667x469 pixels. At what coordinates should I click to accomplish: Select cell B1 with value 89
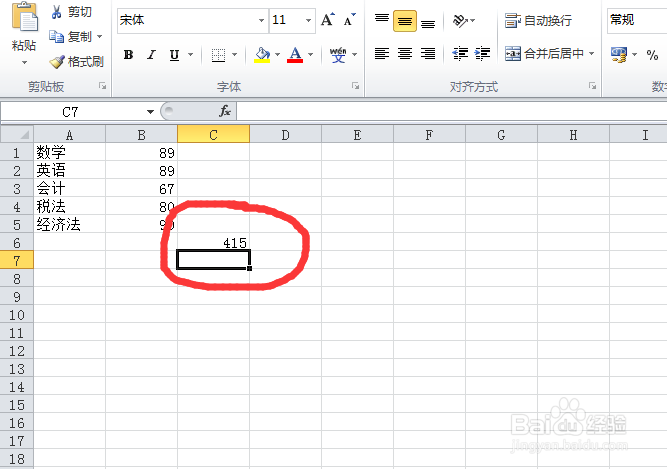tap(141, 152)
